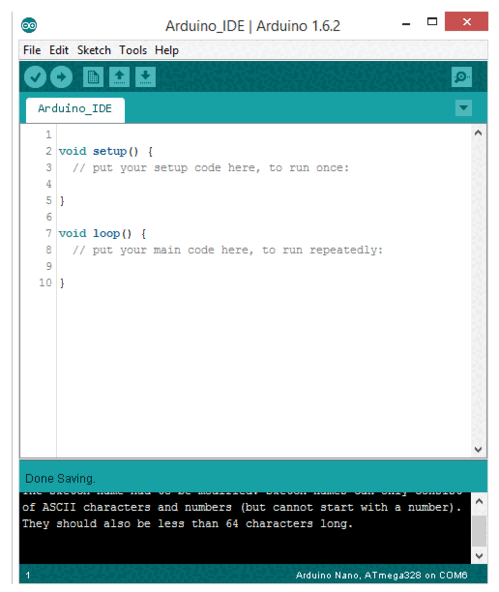This screenshot has height=592, width=499.
Task: Click console scrollbar down arrow
Action: [479, 556]
